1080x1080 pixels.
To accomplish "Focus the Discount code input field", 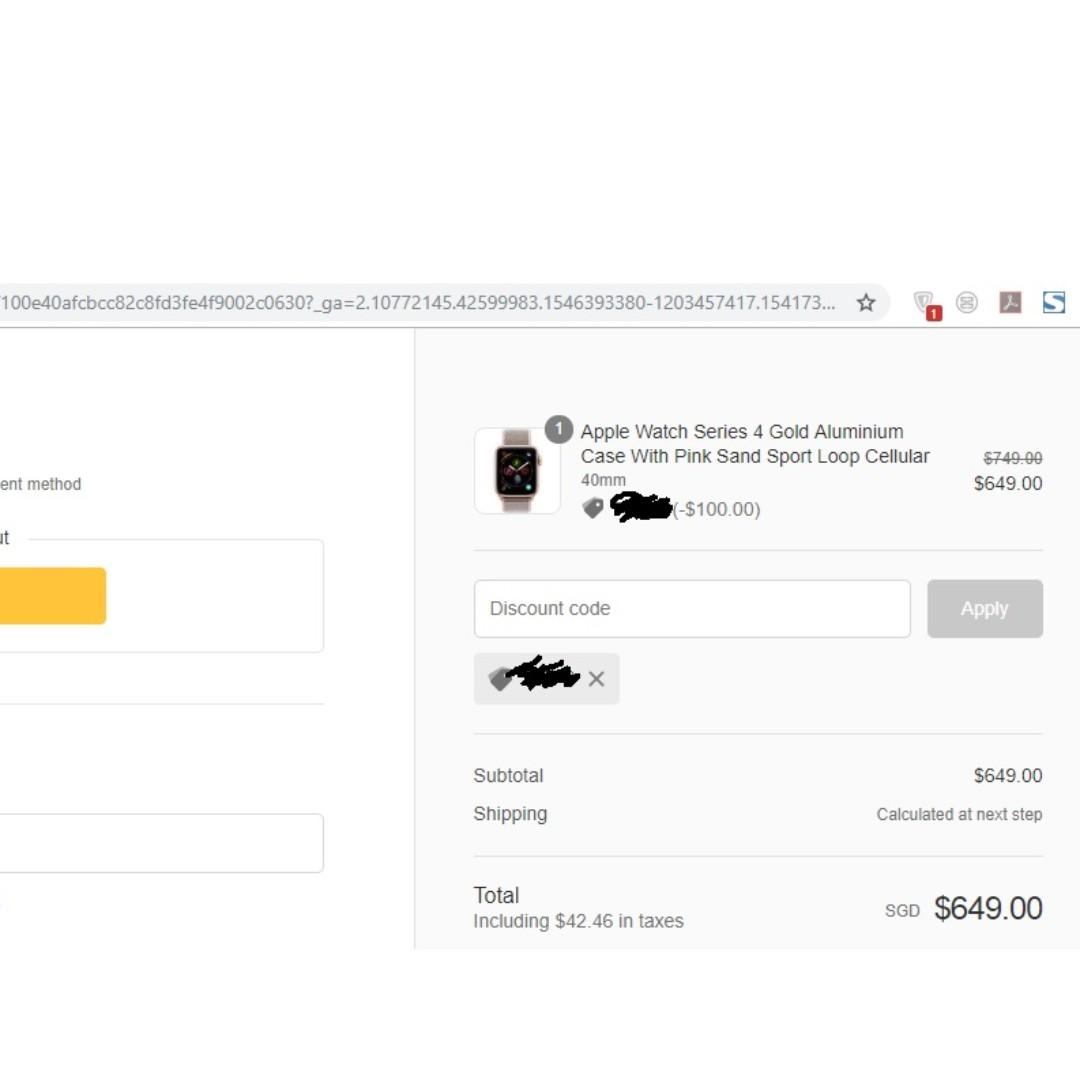I will click(691, 609).
